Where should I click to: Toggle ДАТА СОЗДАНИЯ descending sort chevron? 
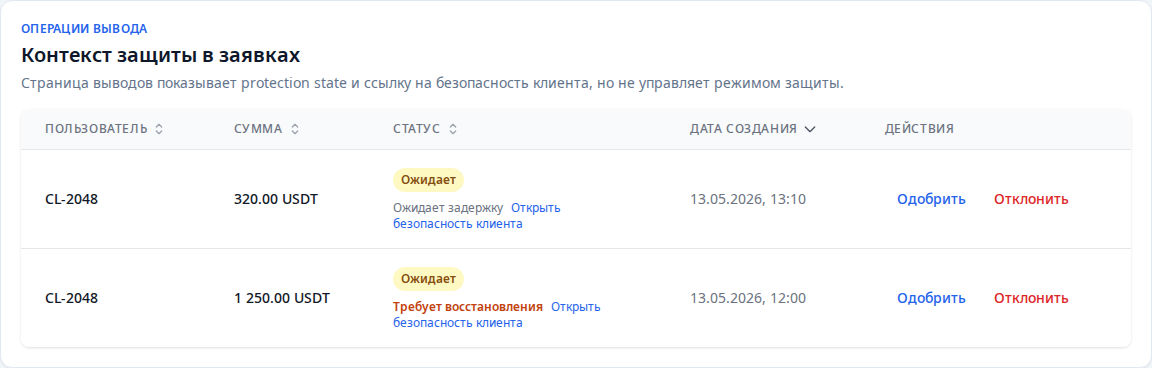[x=810, y=129]
